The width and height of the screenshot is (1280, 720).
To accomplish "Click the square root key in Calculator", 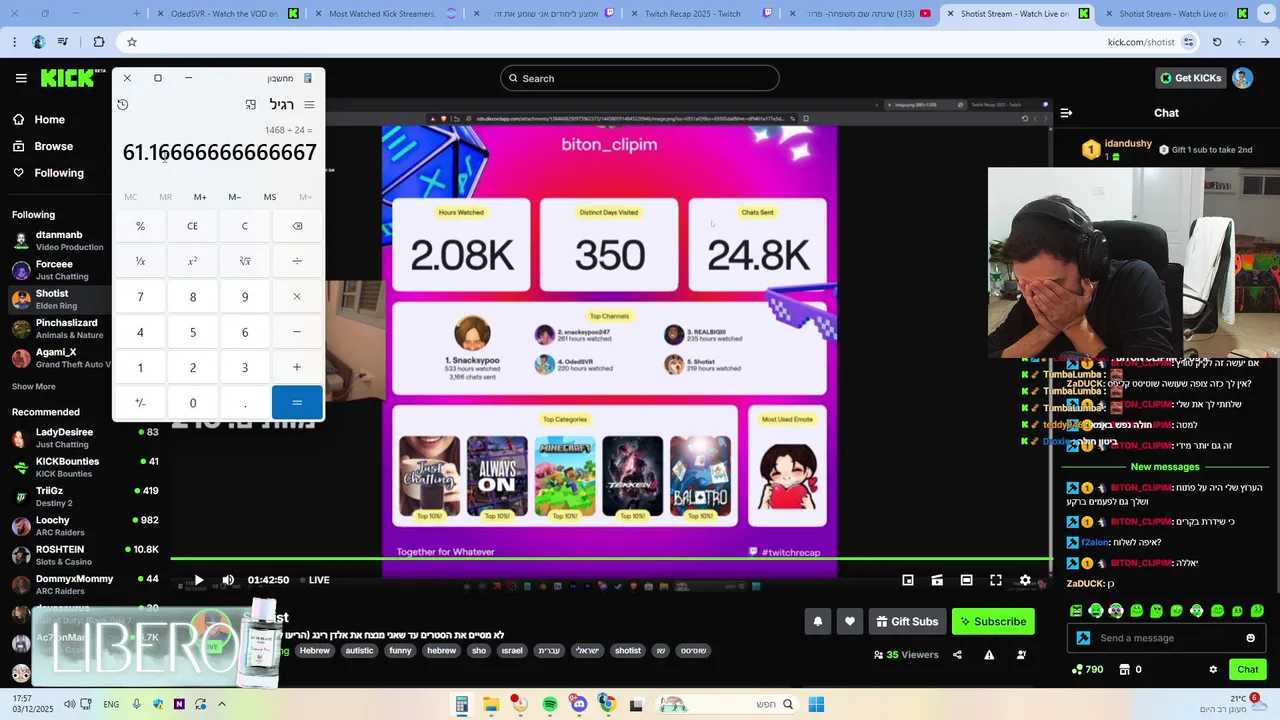I will [245, 261].
